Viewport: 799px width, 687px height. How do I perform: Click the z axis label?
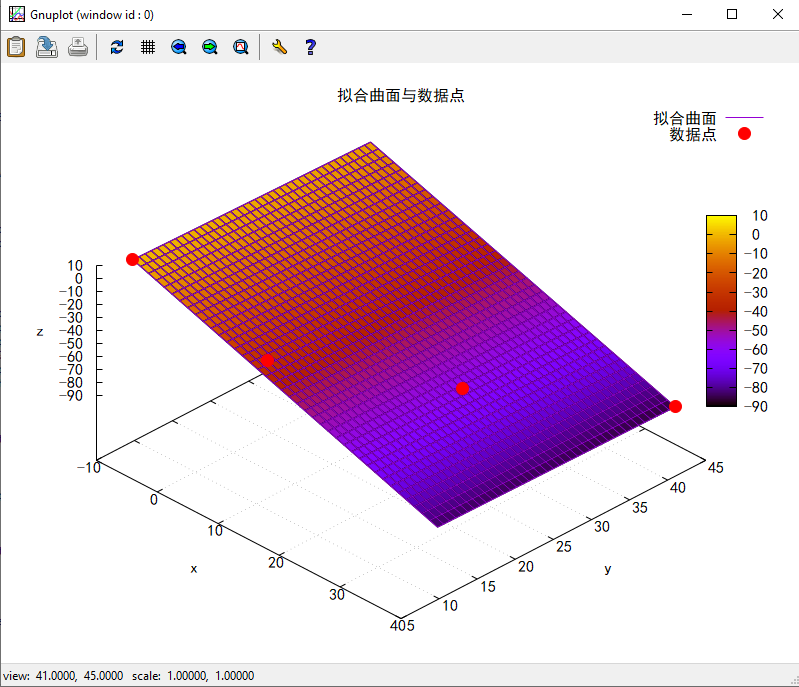pyautogui.click(x=40, y=332)
